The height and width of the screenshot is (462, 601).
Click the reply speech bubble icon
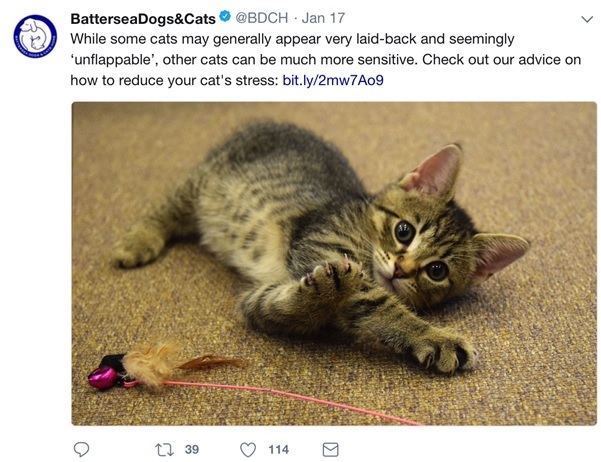point(81,449)
